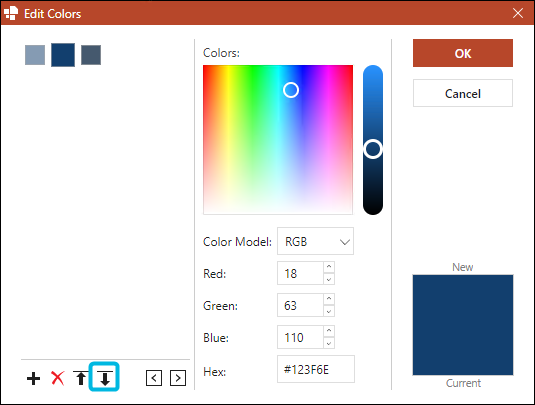The image size is (535, 405).
Task: Click the add color plus icon
Action: click(x=33, y=378)
